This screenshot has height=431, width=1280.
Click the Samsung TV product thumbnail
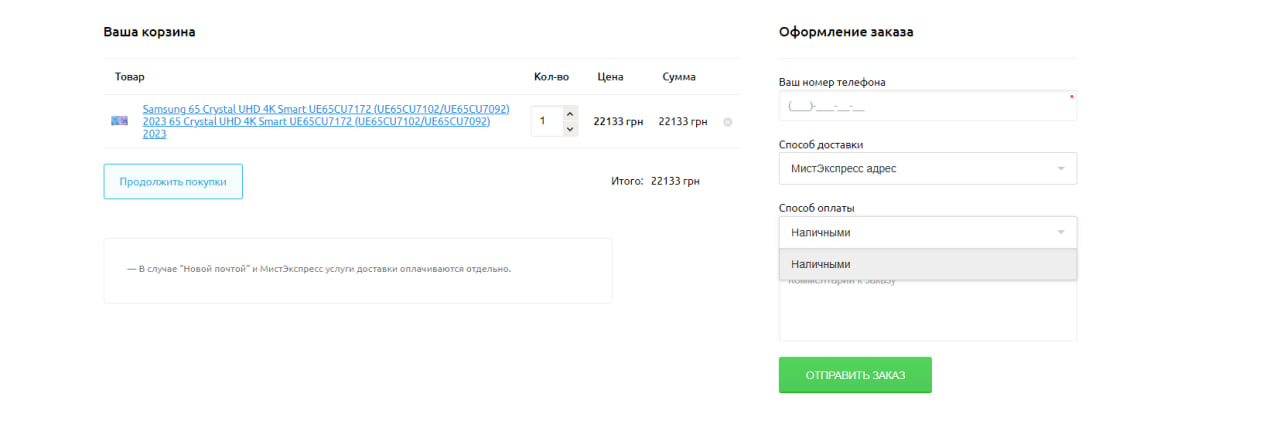tap(119, 121)
